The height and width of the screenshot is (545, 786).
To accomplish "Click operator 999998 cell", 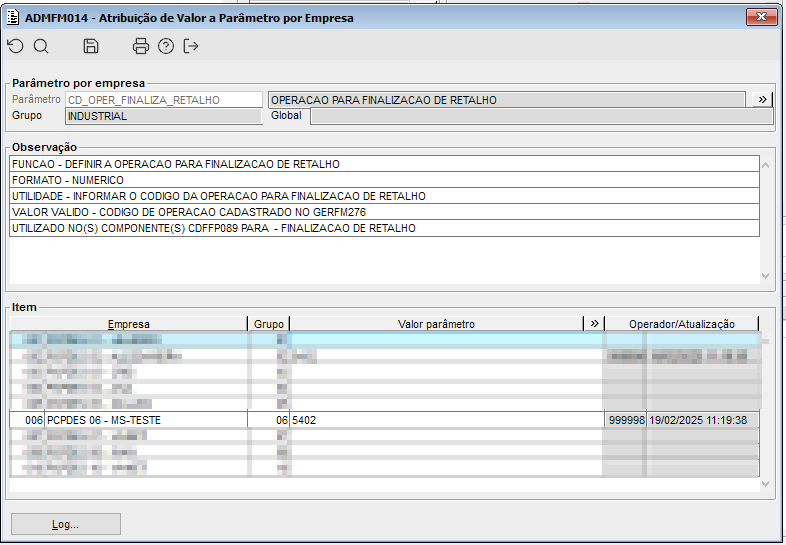I will click(627, 420).
